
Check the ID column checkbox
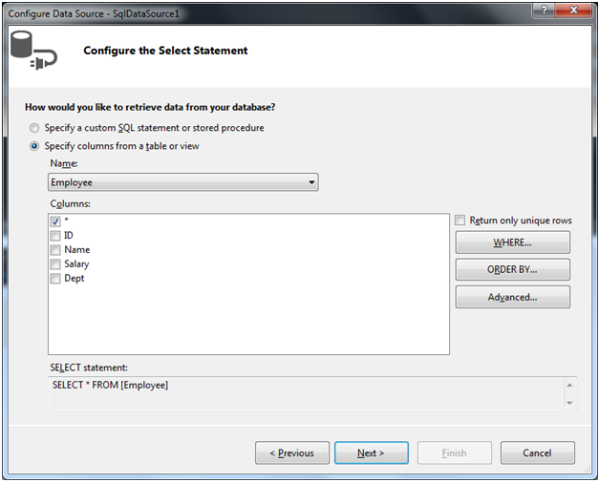[56, 235]
